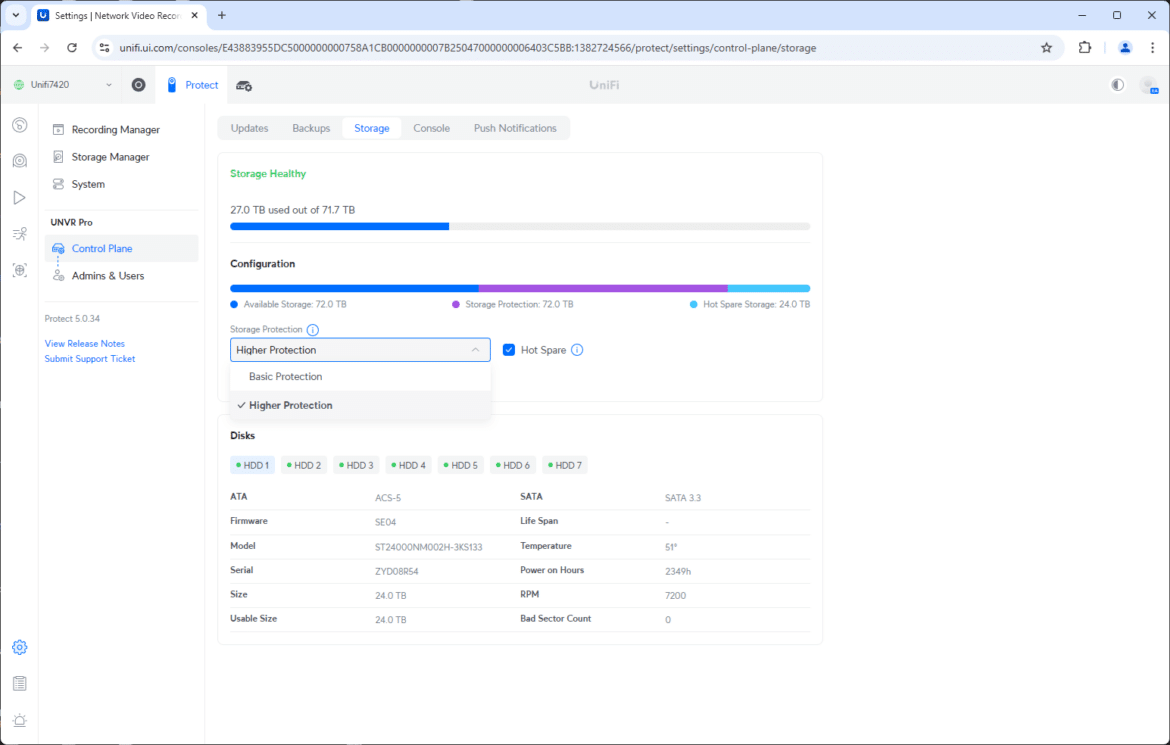Viewport: 1170px width, 745px height.
Task: Select the Storage tab
Action: tap(372, 128)
